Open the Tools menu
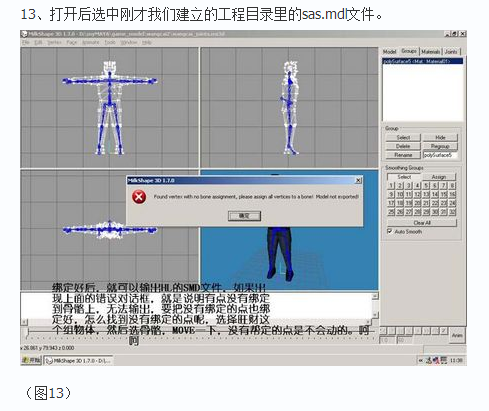The image size is (489, 411). pyautogui.click(x=110, y=42)
